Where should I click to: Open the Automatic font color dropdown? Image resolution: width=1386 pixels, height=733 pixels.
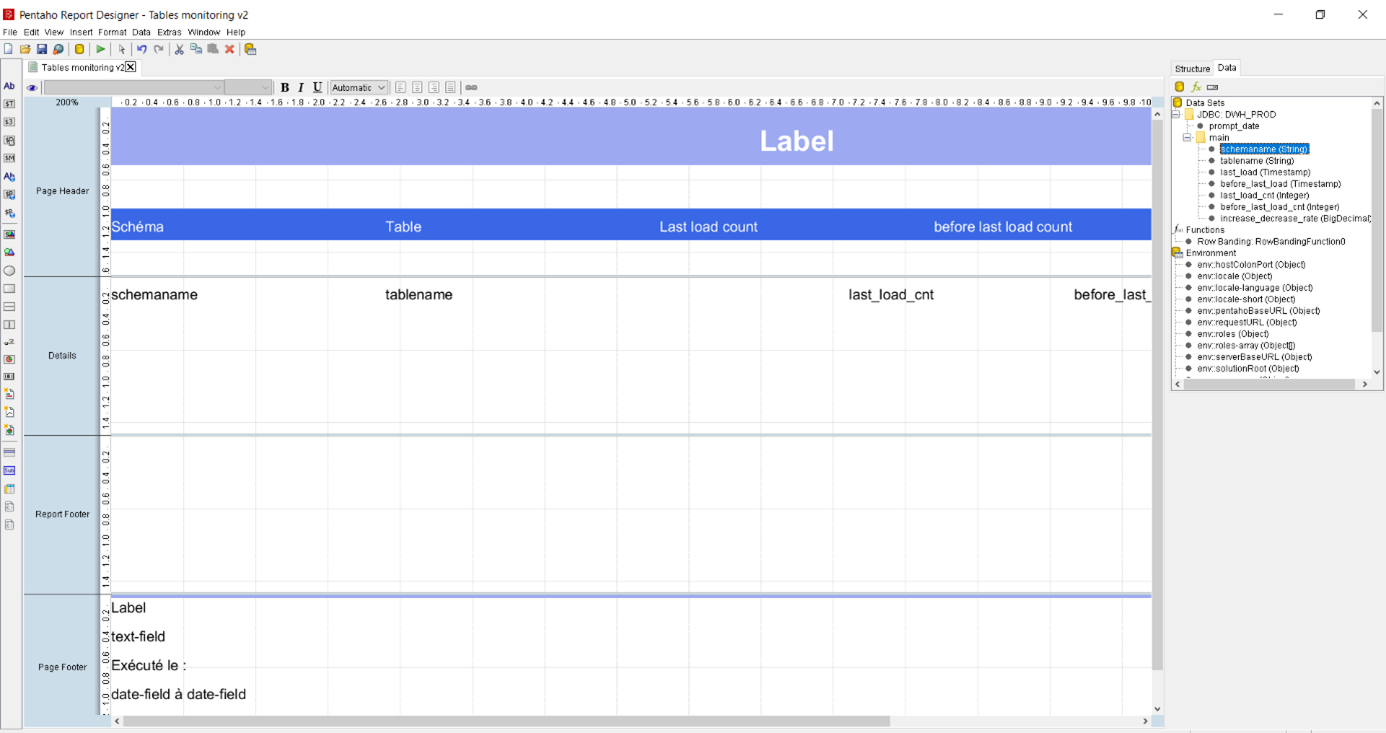click(358, 87)
